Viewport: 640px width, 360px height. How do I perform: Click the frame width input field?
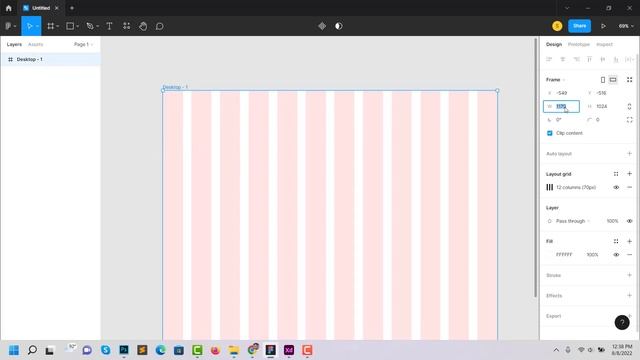[561, 107]
